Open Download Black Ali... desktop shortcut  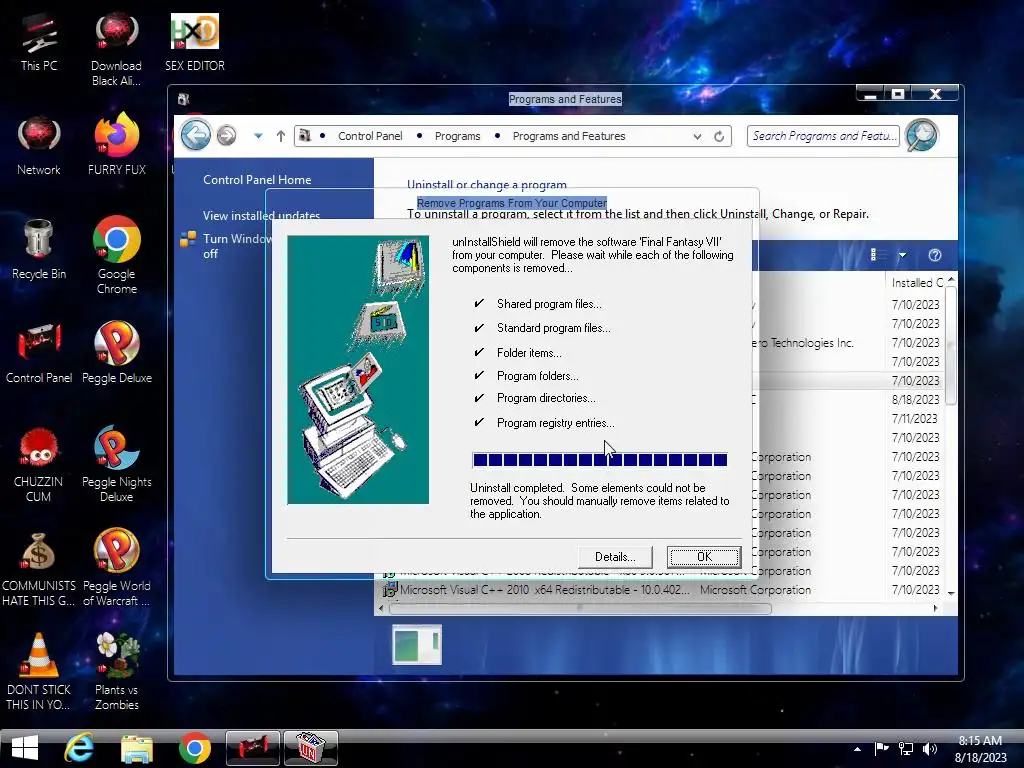[116, 50]
